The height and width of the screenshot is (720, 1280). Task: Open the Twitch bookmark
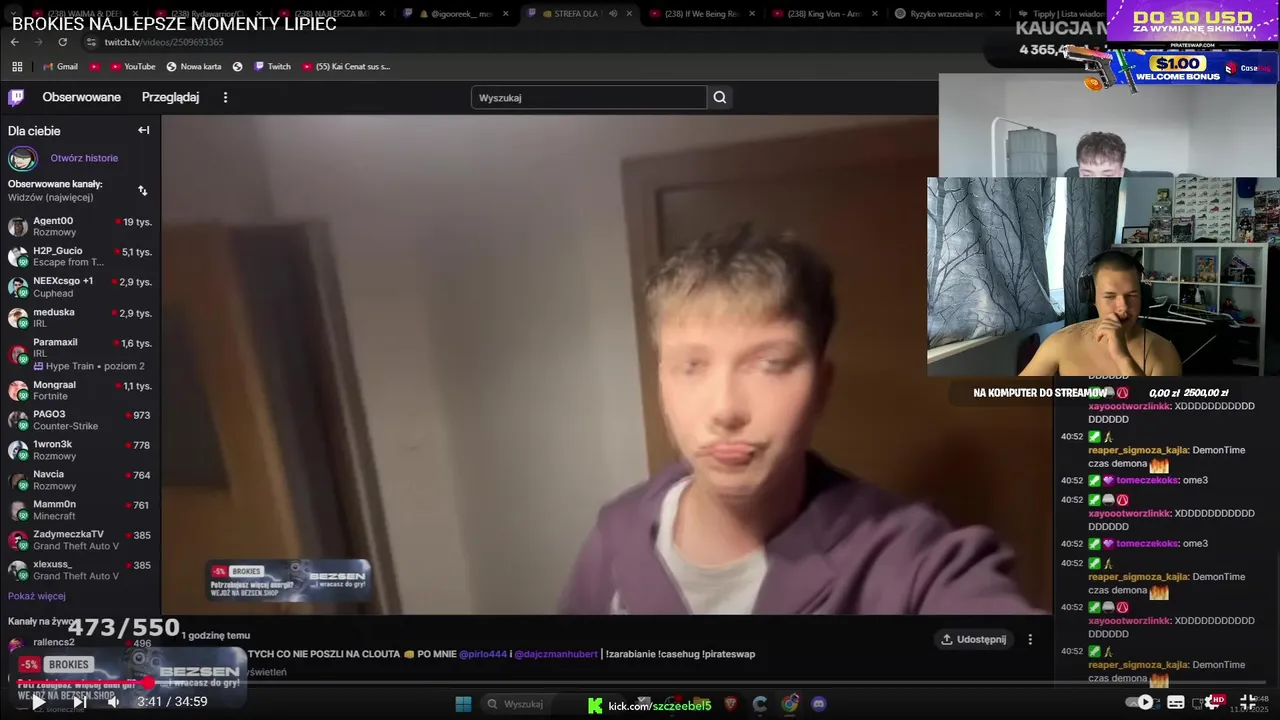(x=272, y=67)
